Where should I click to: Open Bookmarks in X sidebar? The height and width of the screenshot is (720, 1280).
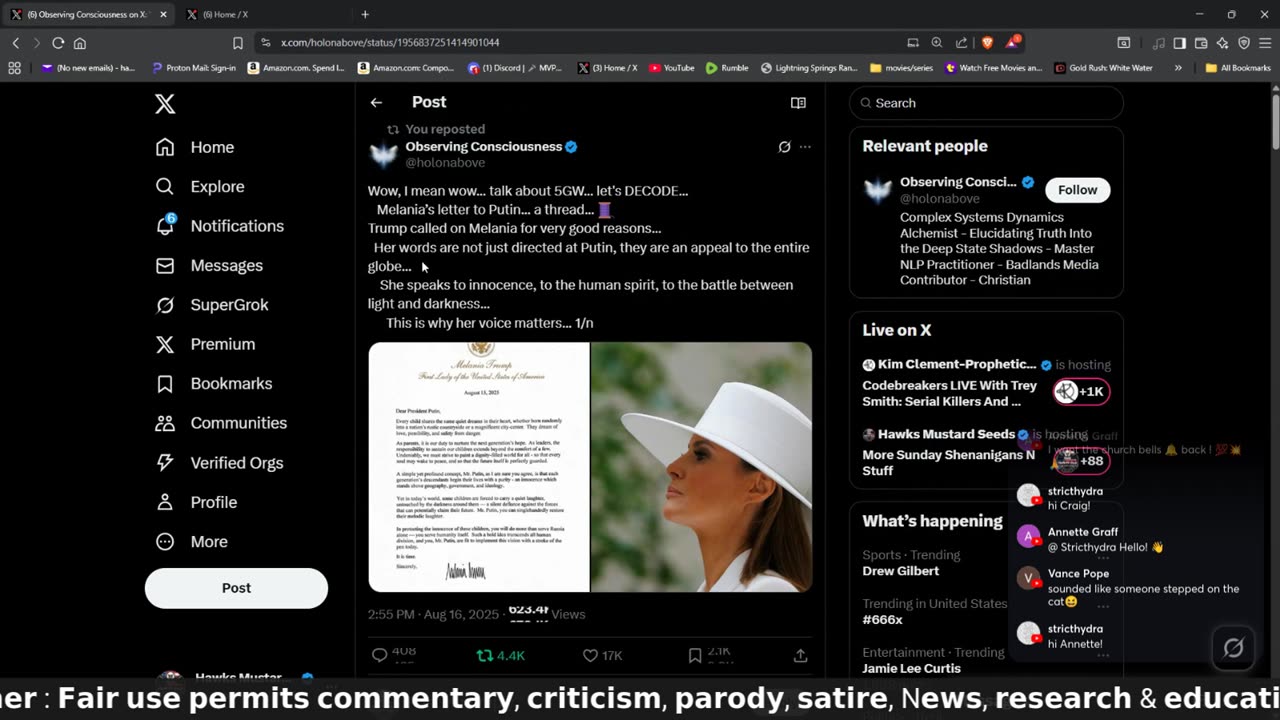point(214,383)
